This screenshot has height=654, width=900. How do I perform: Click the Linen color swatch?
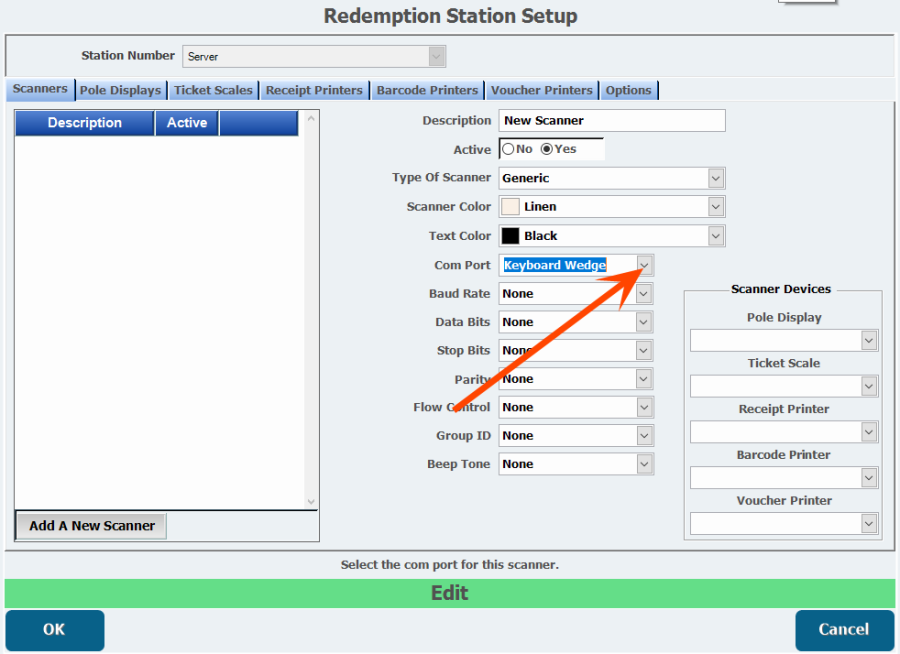click(x=510, y=207)
